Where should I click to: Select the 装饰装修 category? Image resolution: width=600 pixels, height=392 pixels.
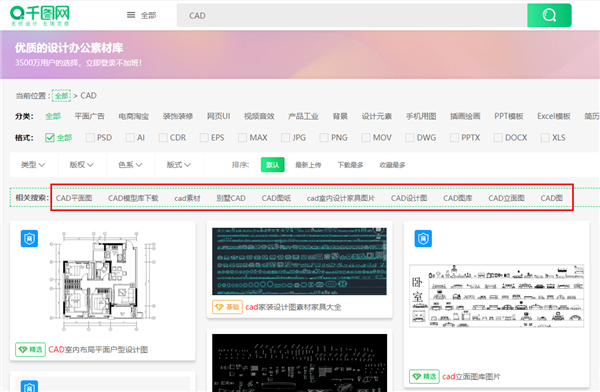(x=178, y=116)
